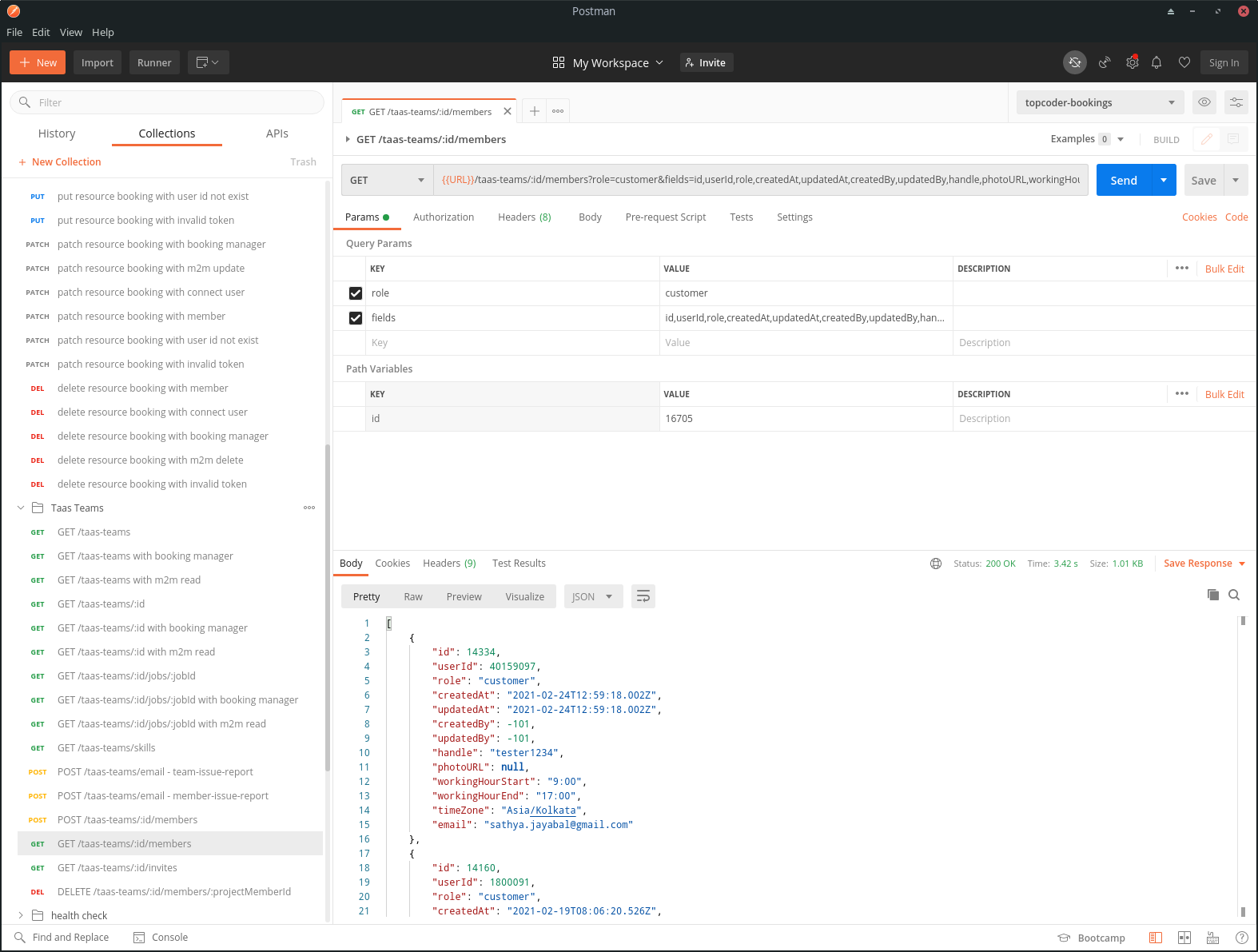1258x952 pixels.
Task: Open Find and Replace
Action: [x=62, y=937]
